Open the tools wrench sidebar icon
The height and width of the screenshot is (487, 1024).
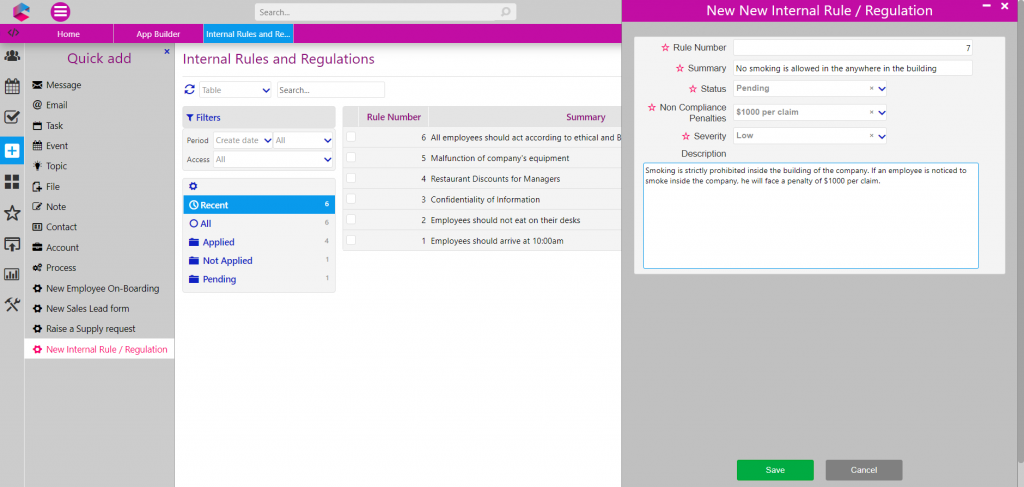click(12, 305)
